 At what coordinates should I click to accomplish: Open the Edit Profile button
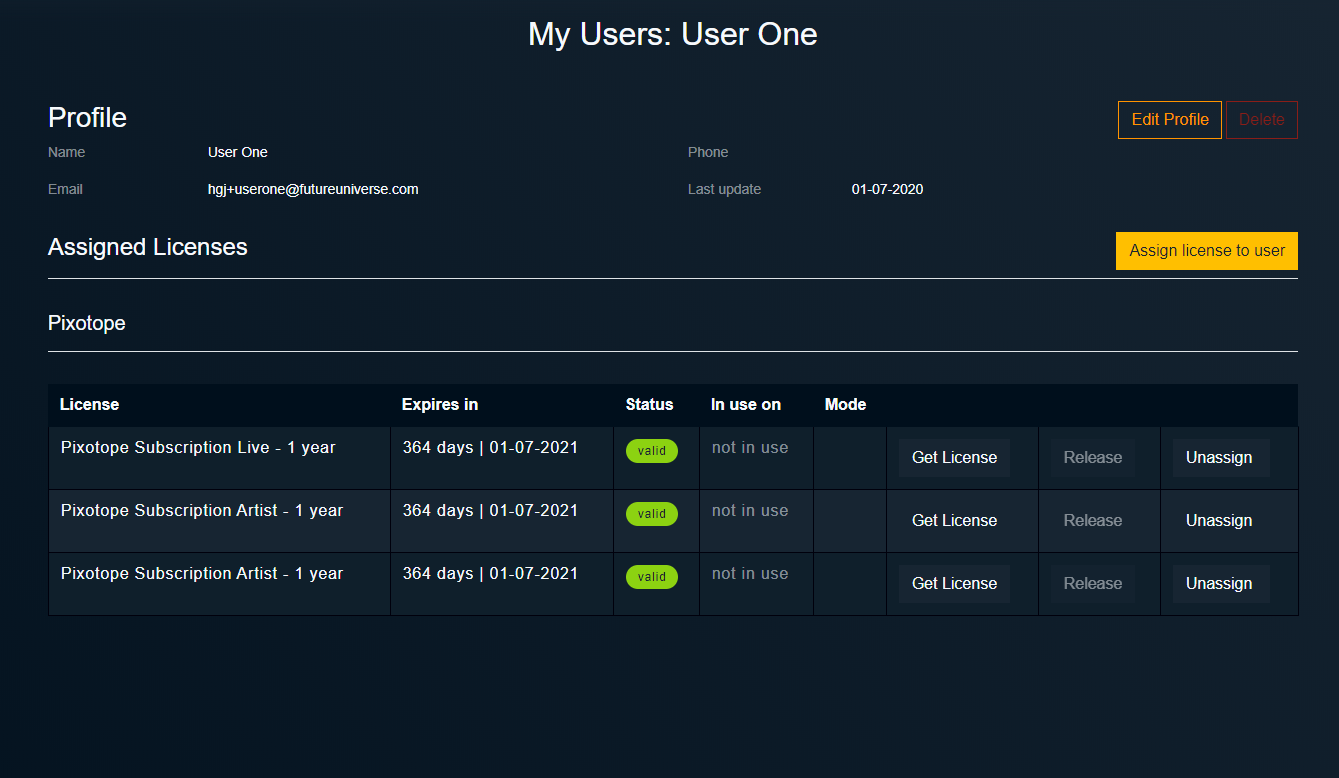[x=1169, y=120]
